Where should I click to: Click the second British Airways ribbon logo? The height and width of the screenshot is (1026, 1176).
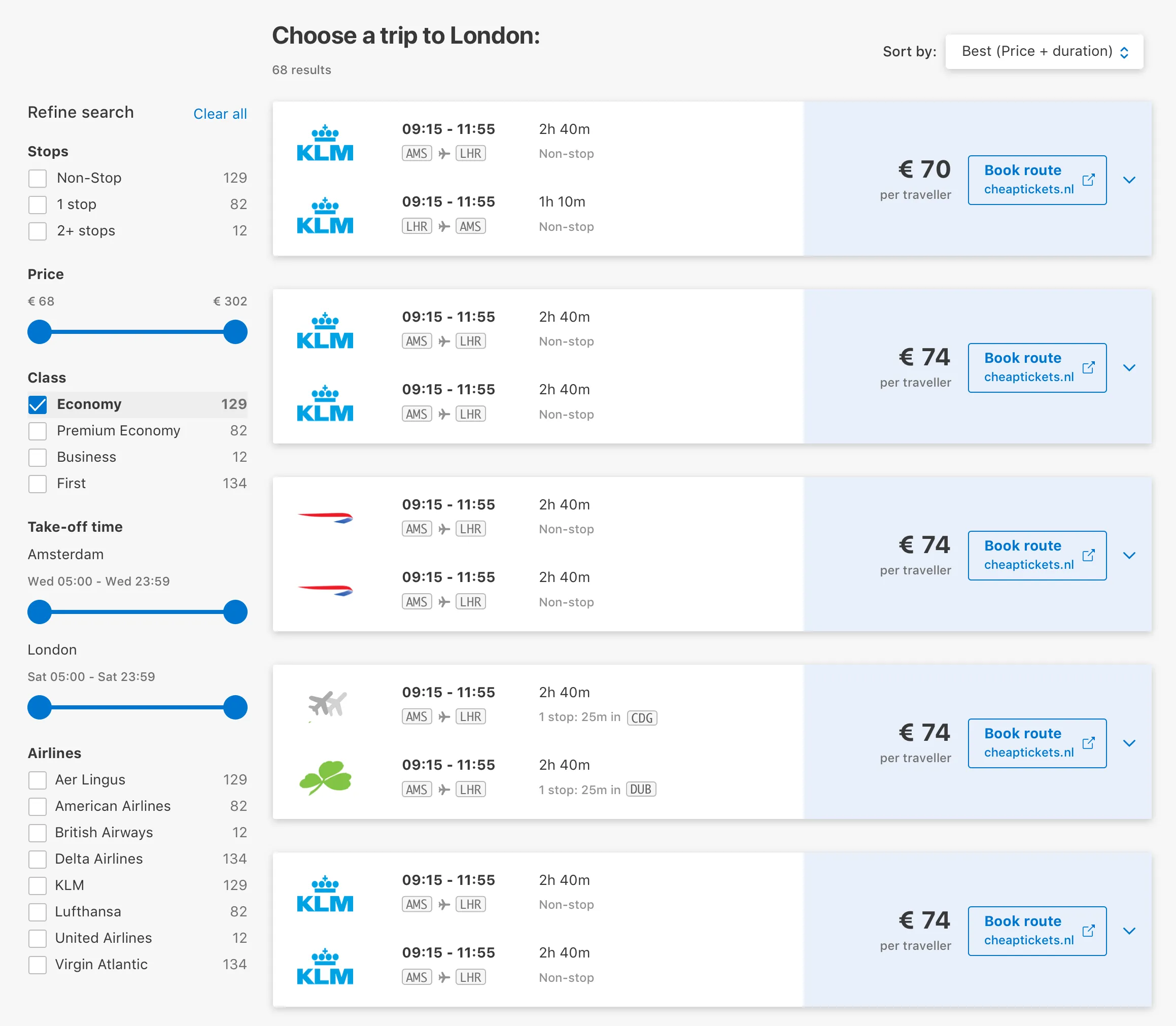[325, 590]
